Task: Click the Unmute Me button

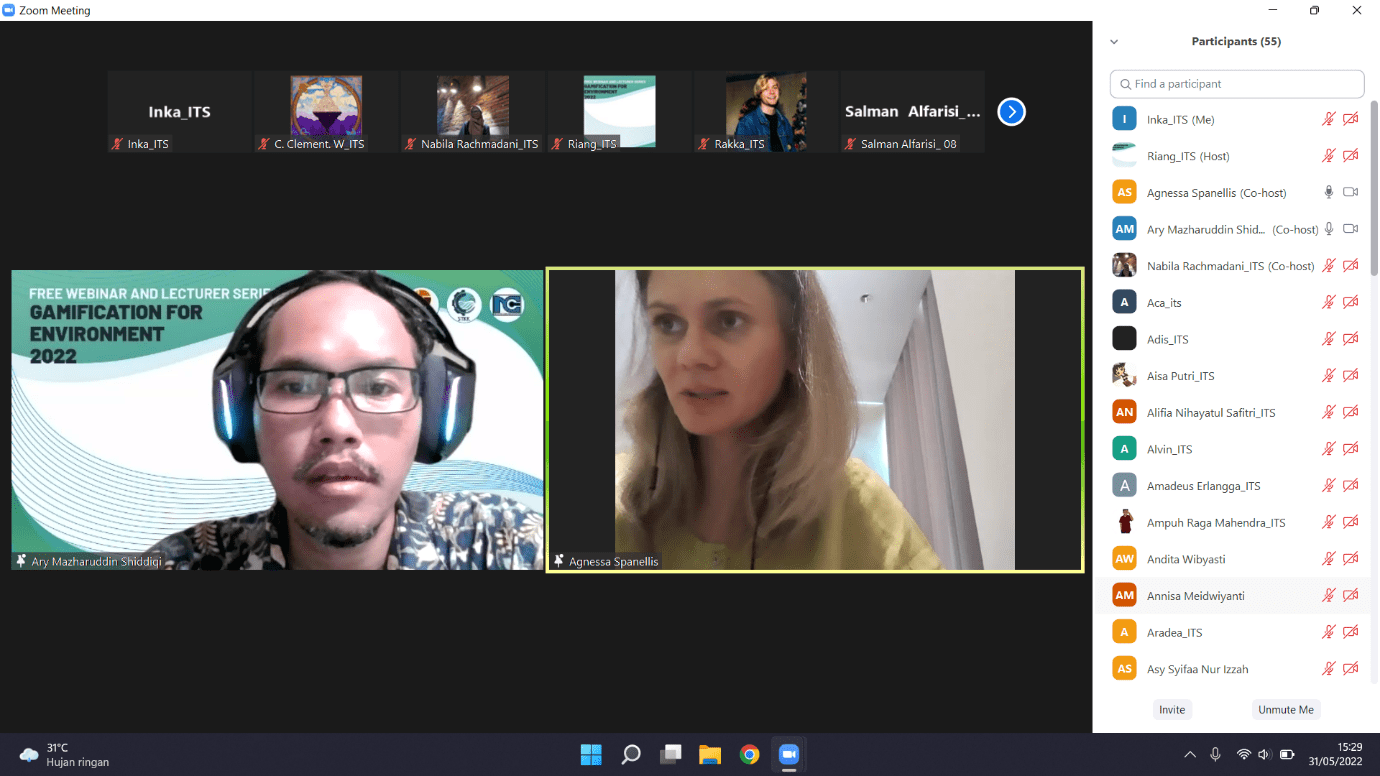Action: 1285,710
